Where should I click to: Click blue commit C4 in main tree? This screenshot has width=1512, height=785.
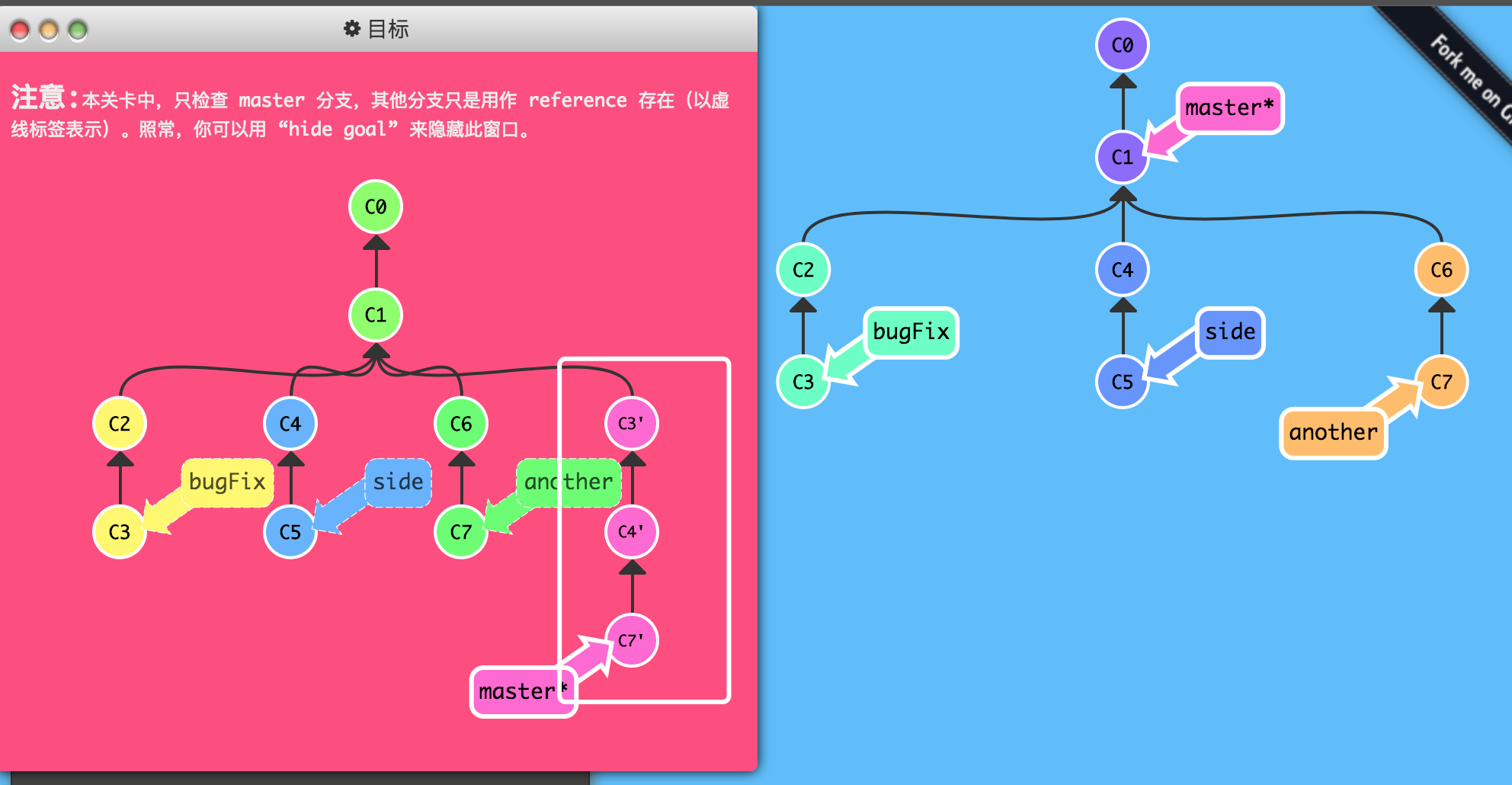point(1123,270)
